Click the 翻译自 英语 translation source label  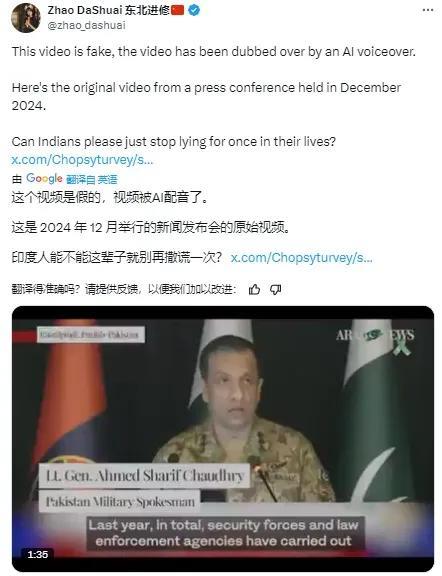pos(92,179)
